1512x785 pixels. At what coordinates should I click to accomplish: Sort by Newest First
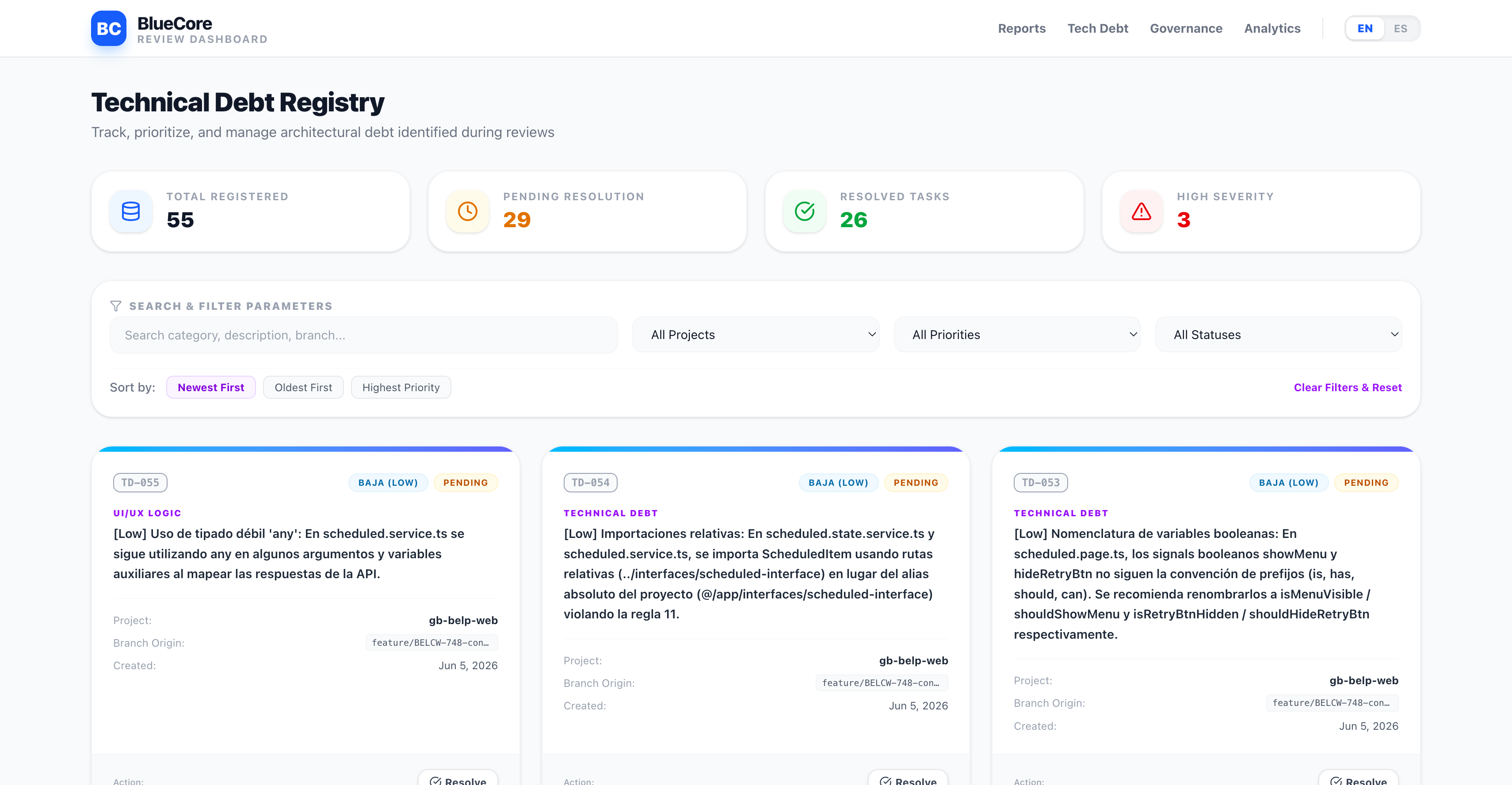pyautogui.click(x=211, y=387)
